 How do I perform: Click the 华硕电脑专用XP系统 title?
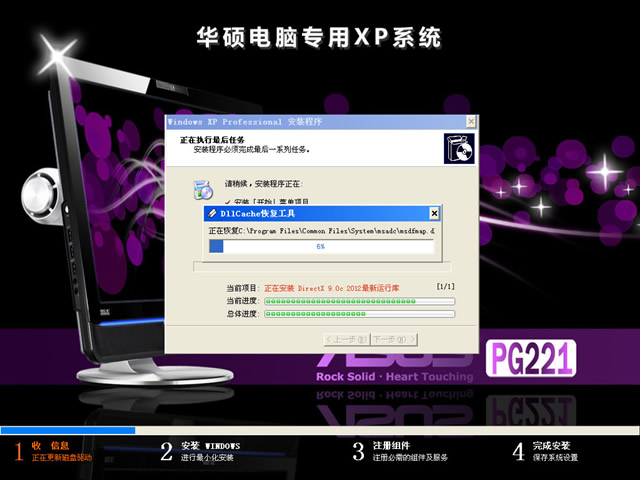[319, 38]
